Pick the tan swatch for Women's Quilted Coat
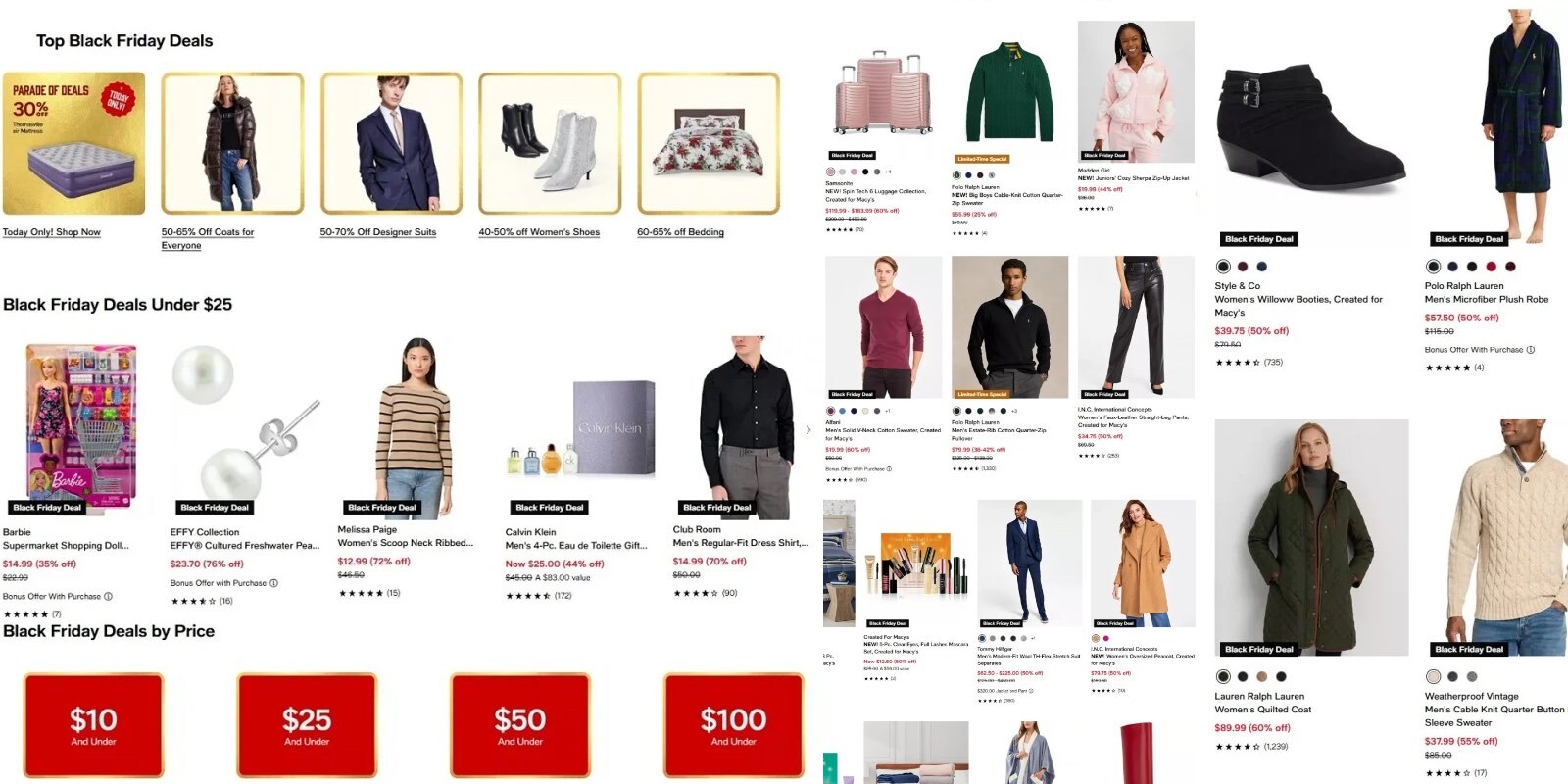The width and height of the screenshot is (1568, 784). pos(1262,677)
